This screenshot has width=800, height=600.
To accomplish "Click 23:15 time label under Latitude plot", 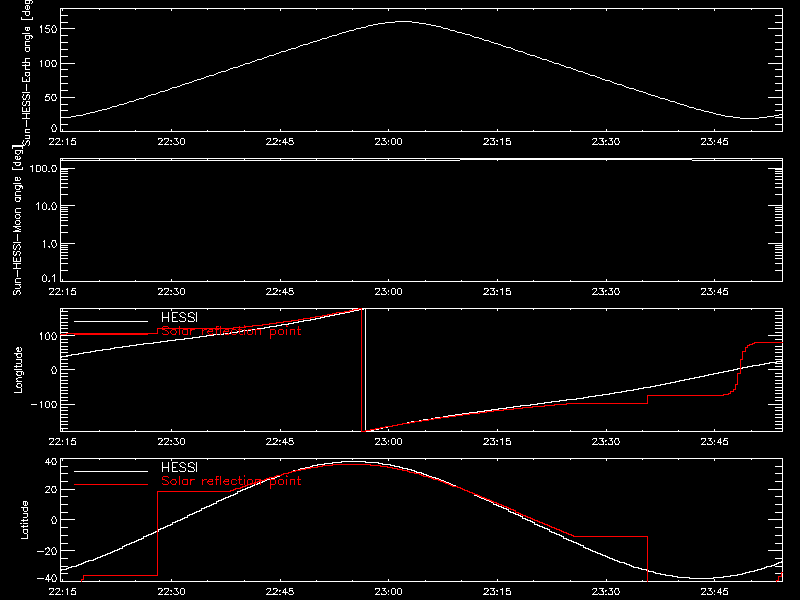I will pyautogui.click(x=497, y=591).
